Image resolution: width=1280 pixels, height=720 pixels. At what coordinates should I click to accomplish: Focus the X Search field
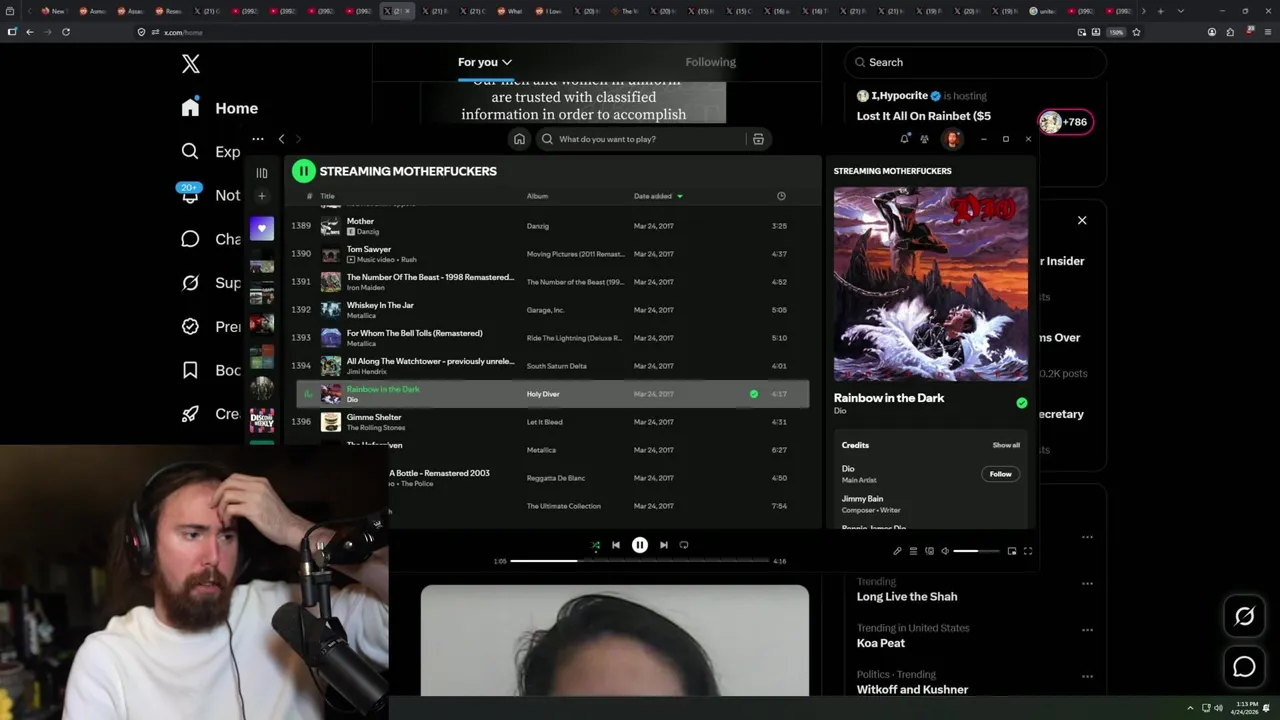point(975,62)
